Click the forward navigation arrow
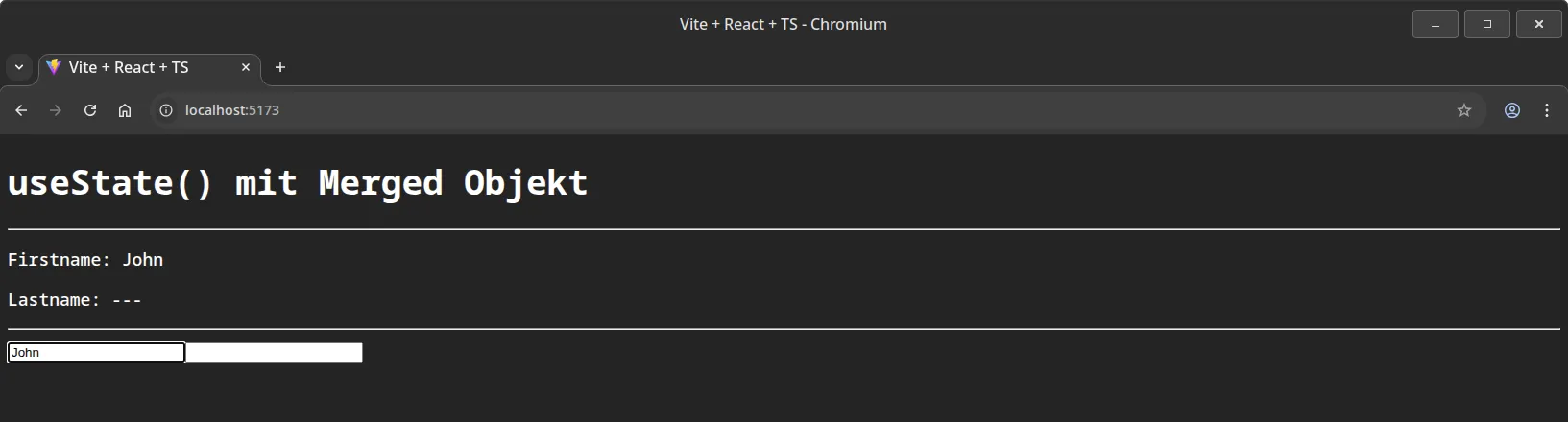Image resolution: width=1568 pixels, height=422 pixels. [x=56, y=110]
